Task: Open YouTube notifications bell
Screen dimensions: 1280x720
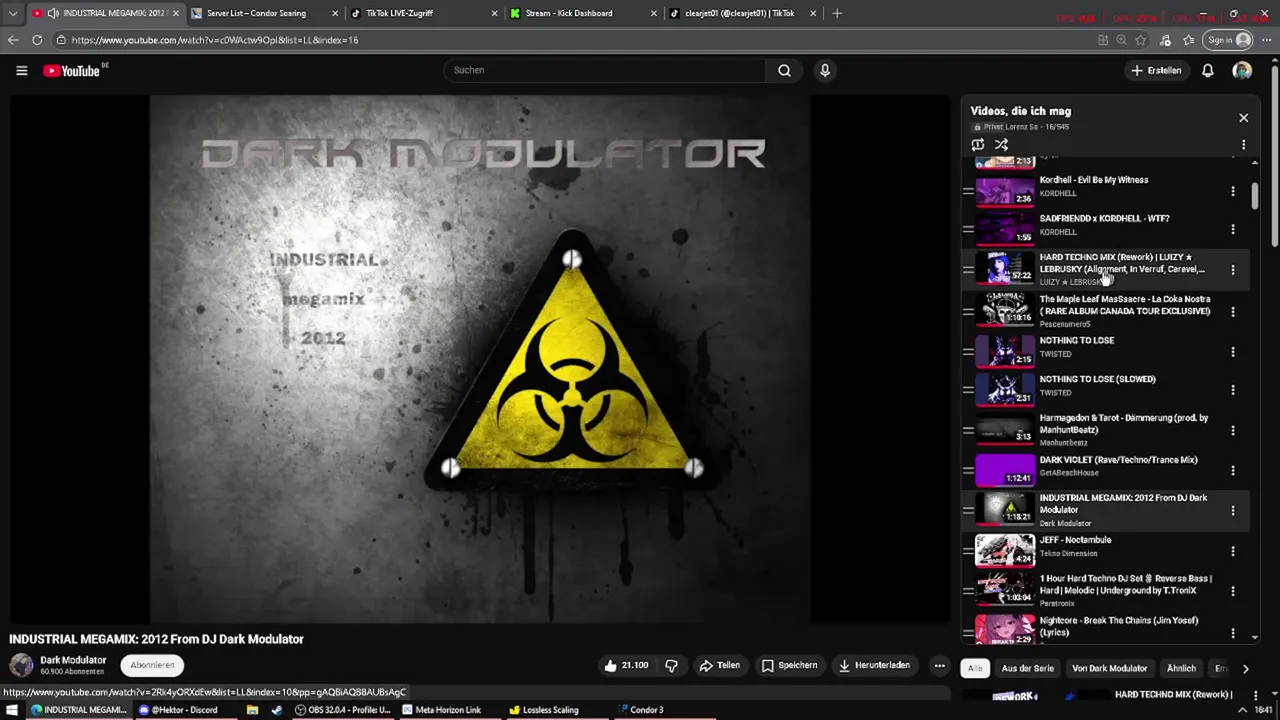Action: tap(1207, 70)
